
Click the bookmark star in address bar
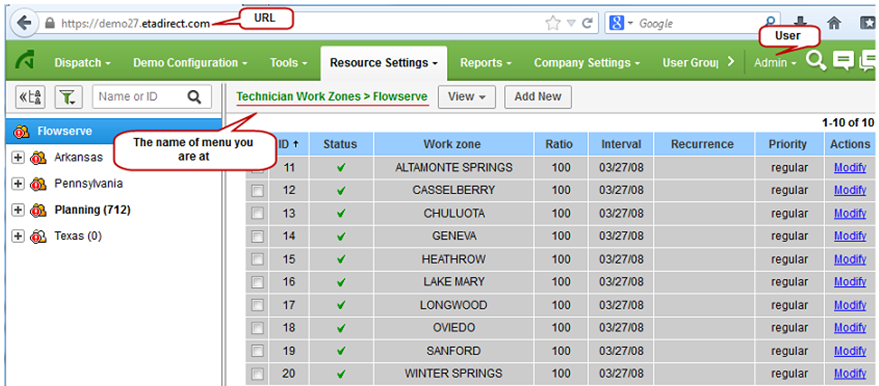(553, 23)
